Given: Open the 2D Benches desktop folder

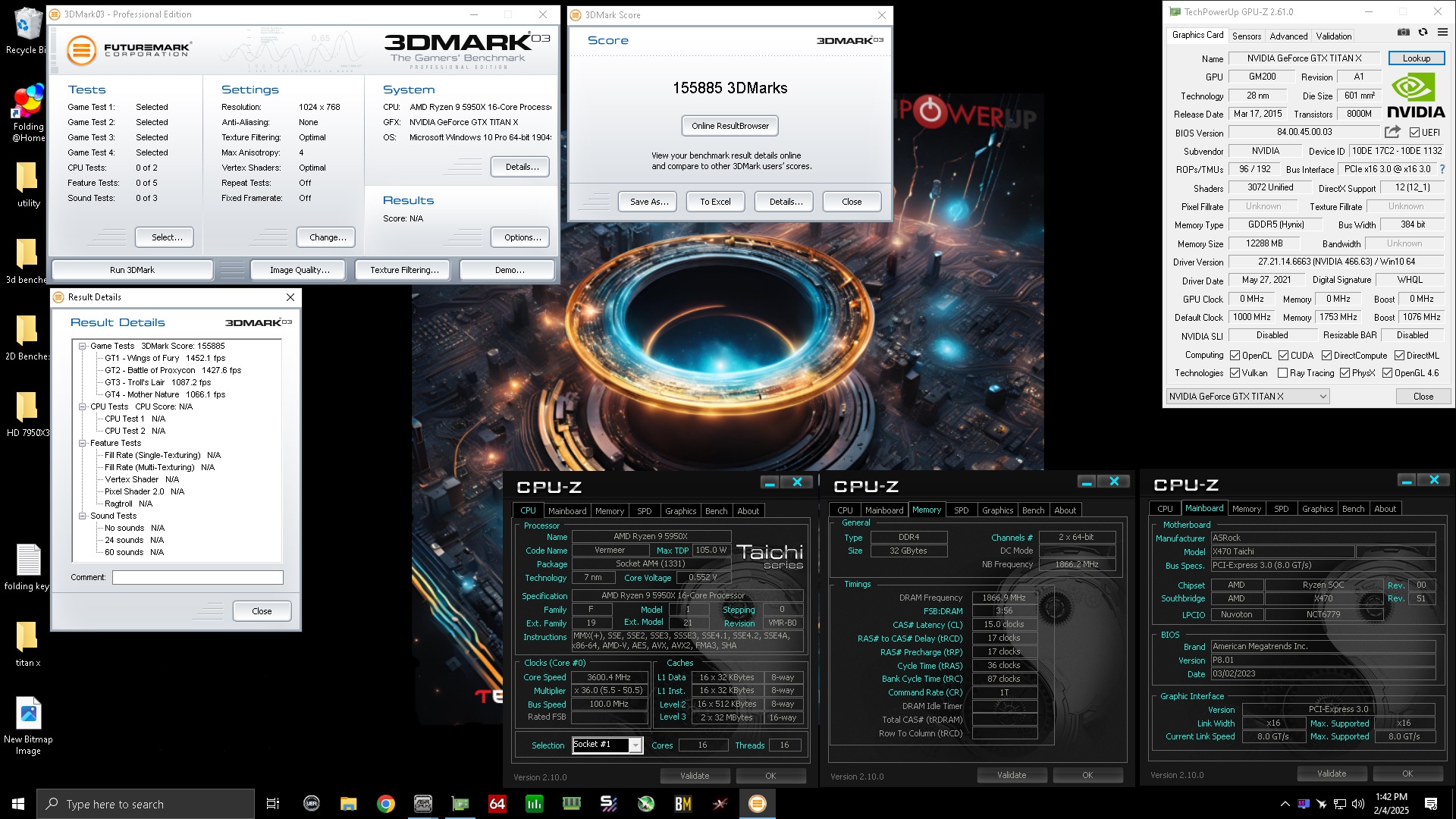Looking at the screenshot, I should pos(26,337).
